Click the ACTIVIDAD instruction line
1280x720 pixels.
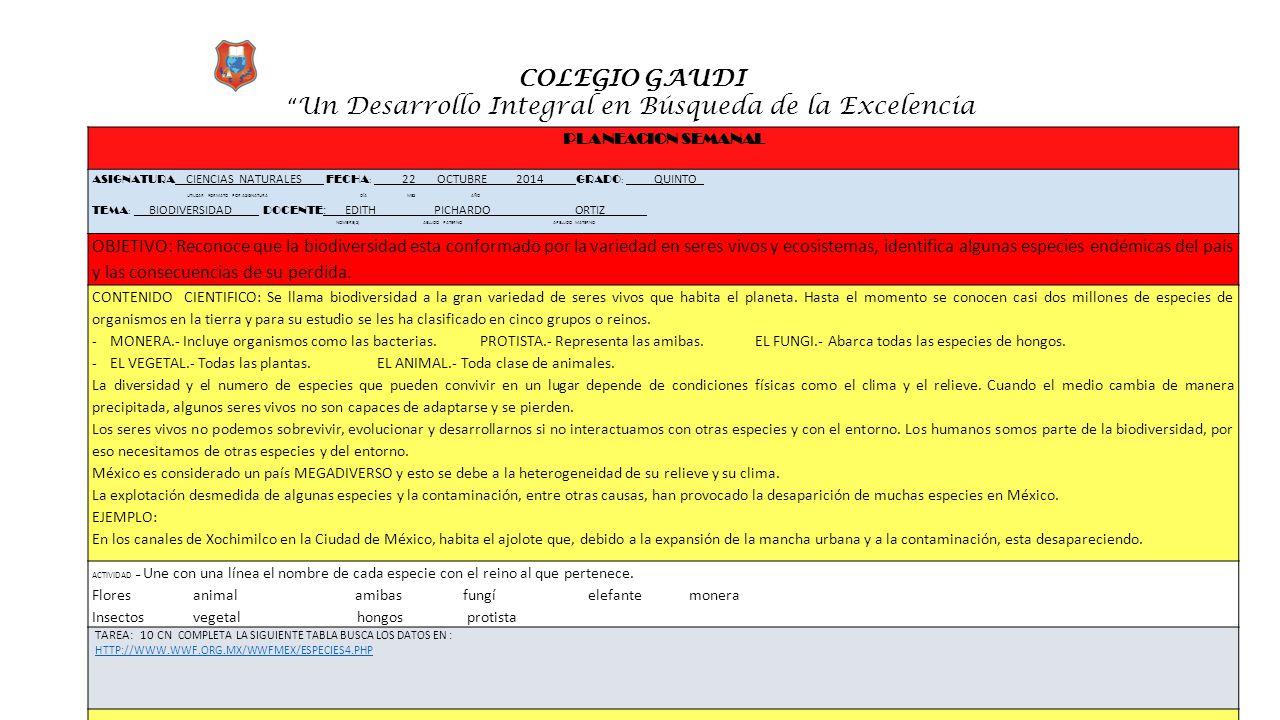[362, 573]
